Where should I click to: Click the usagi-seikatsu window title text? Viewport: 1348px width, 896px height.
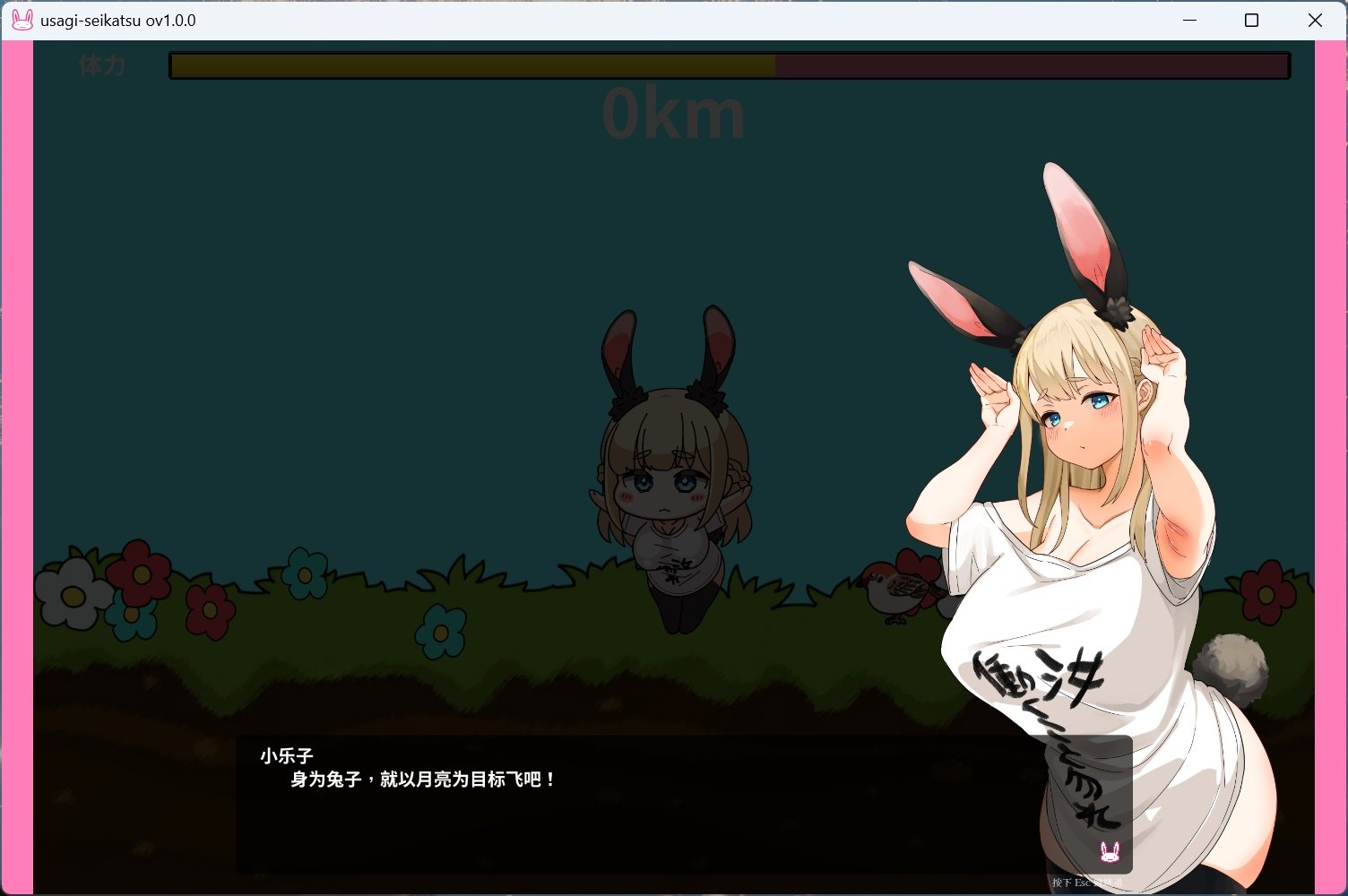point(117,20)
